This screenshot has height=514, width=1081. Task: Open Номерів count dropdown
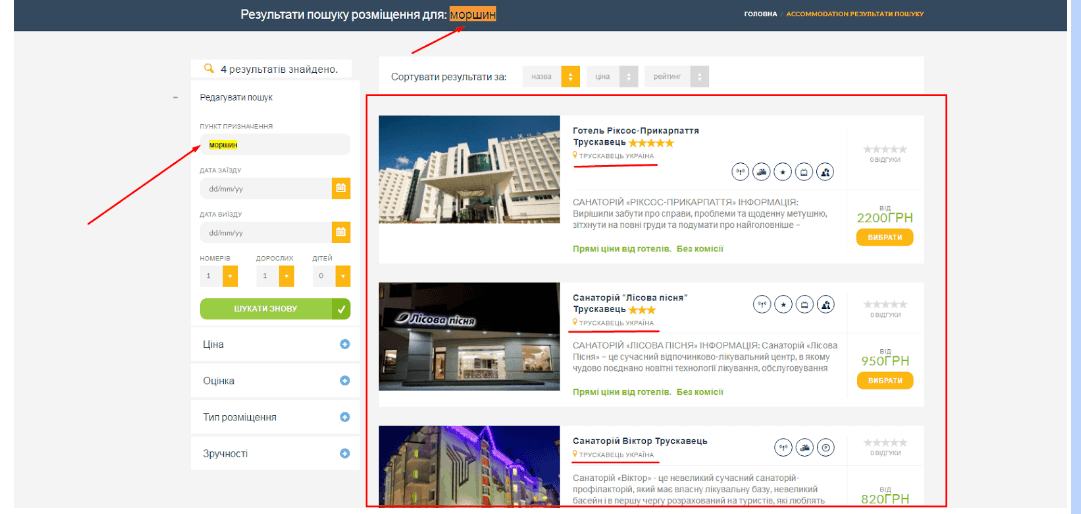(230, 276)
